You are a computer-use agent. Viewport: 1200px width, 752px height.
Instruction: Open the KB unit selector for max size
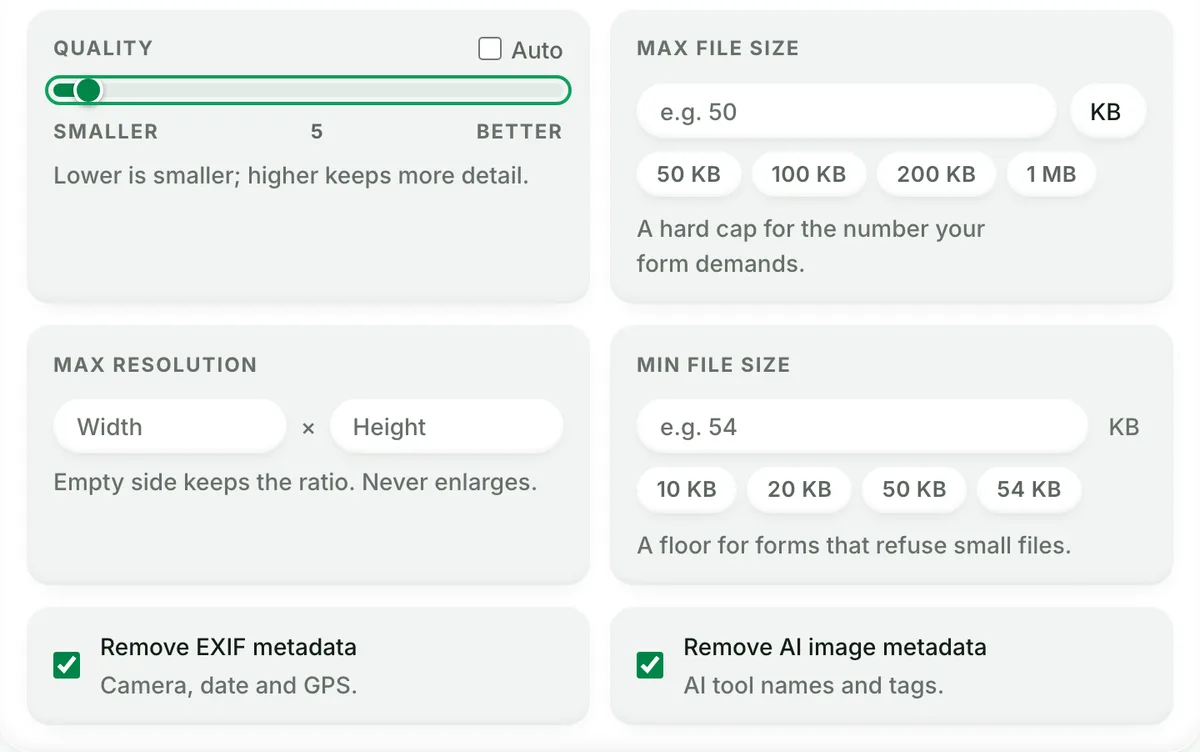coord(1106,112)
